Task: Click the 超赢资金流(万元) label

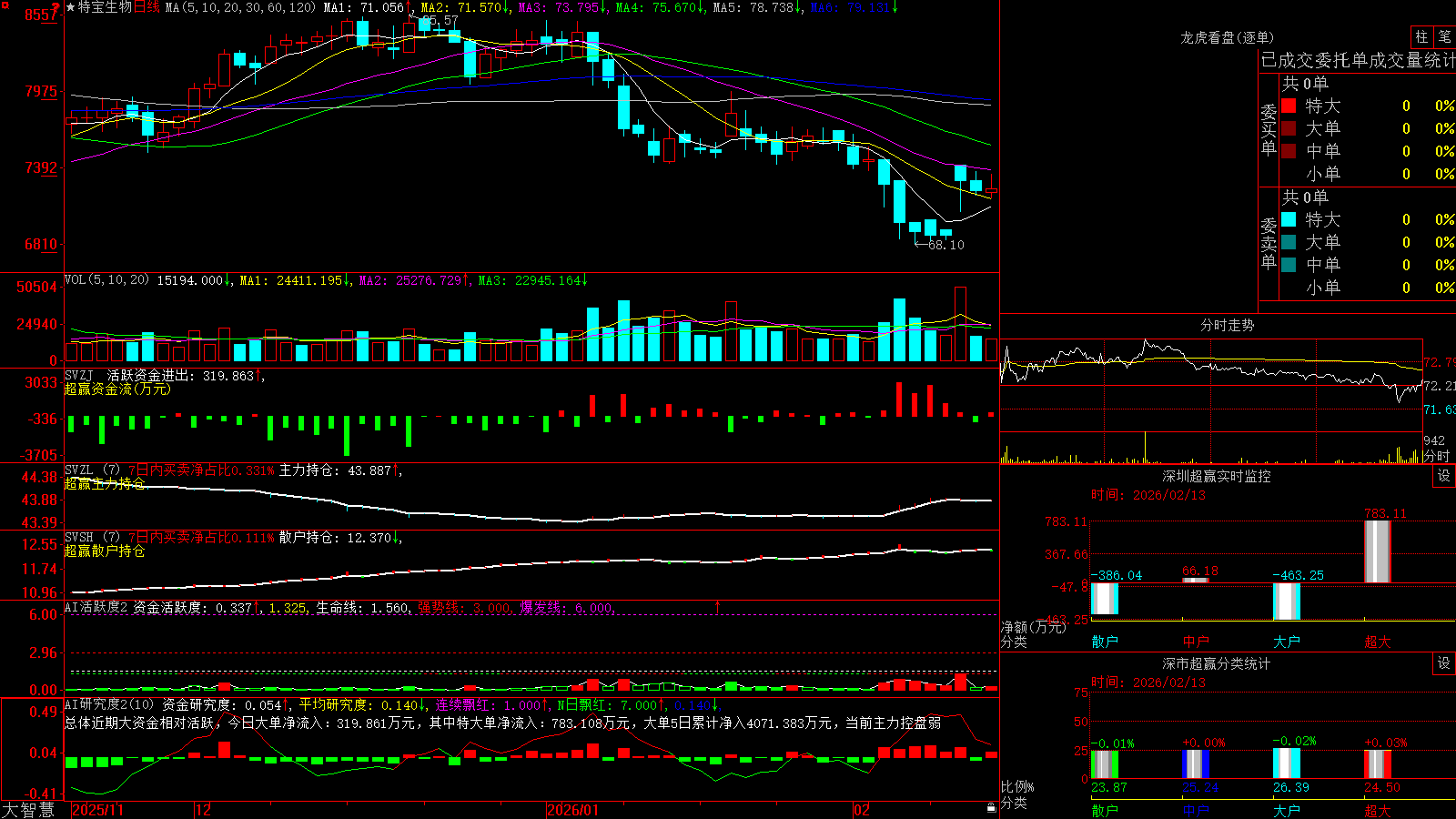Action: 117,389
